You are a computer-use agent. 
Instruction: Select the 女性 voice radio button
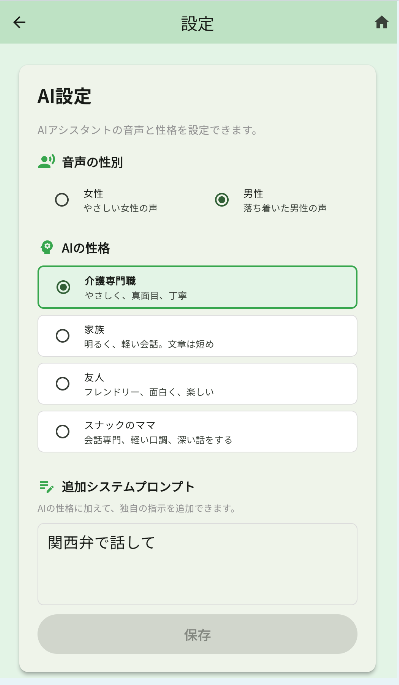(x=62, y=200)
